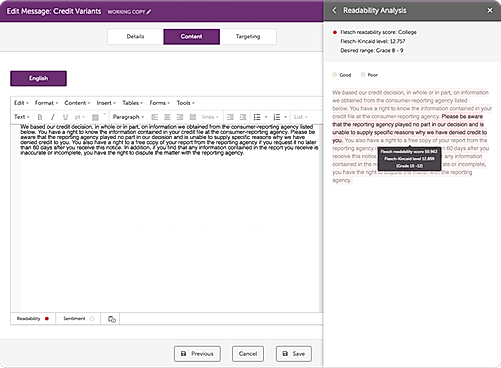Open the Paragraph style dropdown
This screenshot has width=501, height=368.
[x=128, y=117]
